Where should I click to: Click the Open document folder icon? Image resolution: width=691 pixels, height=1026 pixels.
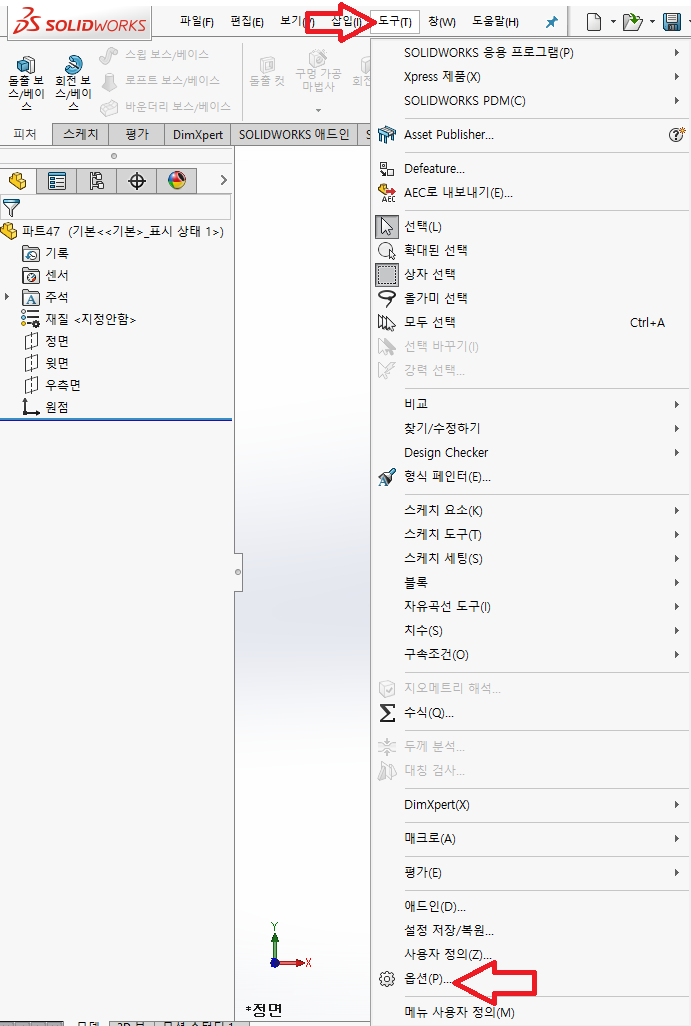(632, 22)
